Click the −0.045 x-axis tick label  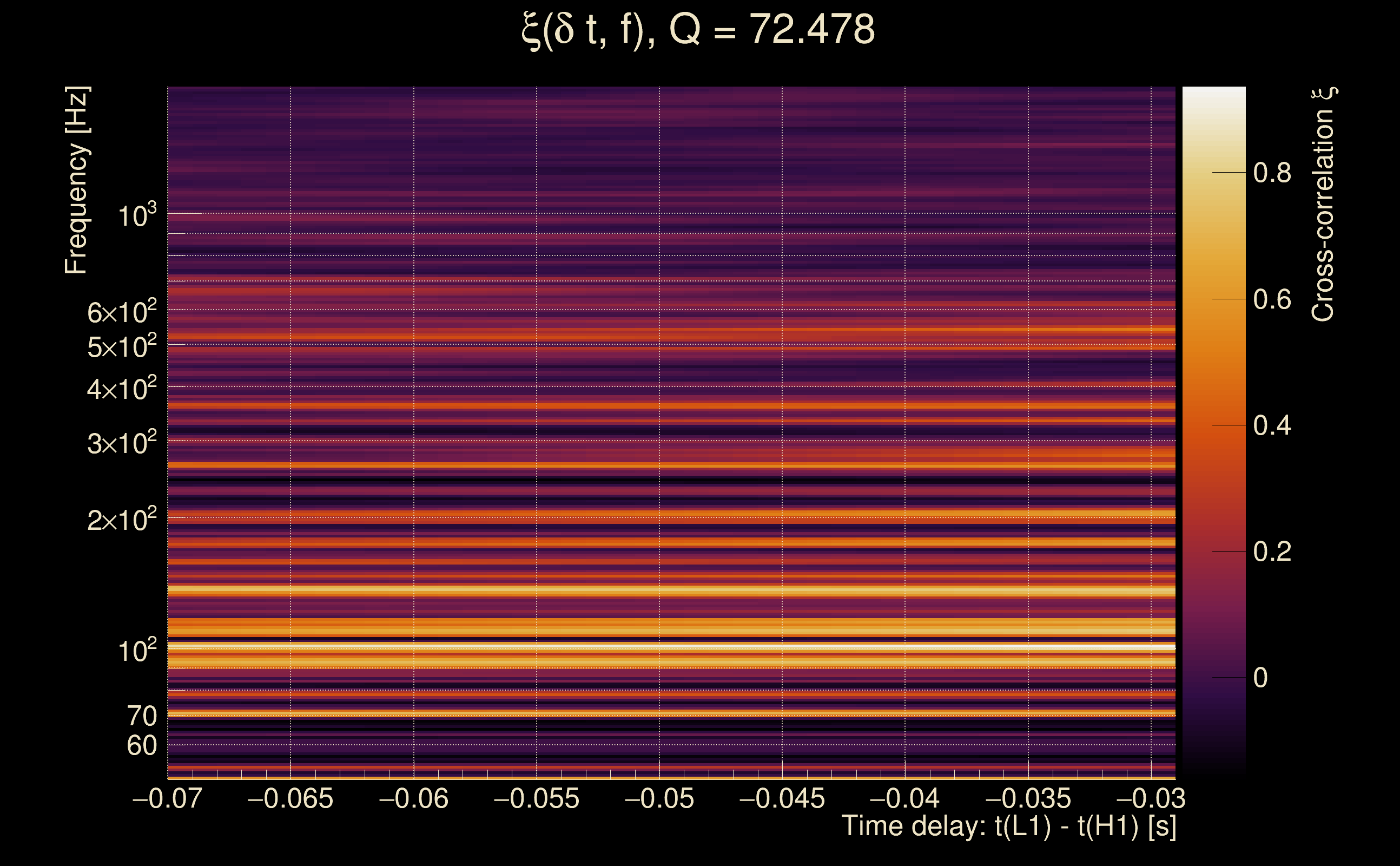click(782, 798)
